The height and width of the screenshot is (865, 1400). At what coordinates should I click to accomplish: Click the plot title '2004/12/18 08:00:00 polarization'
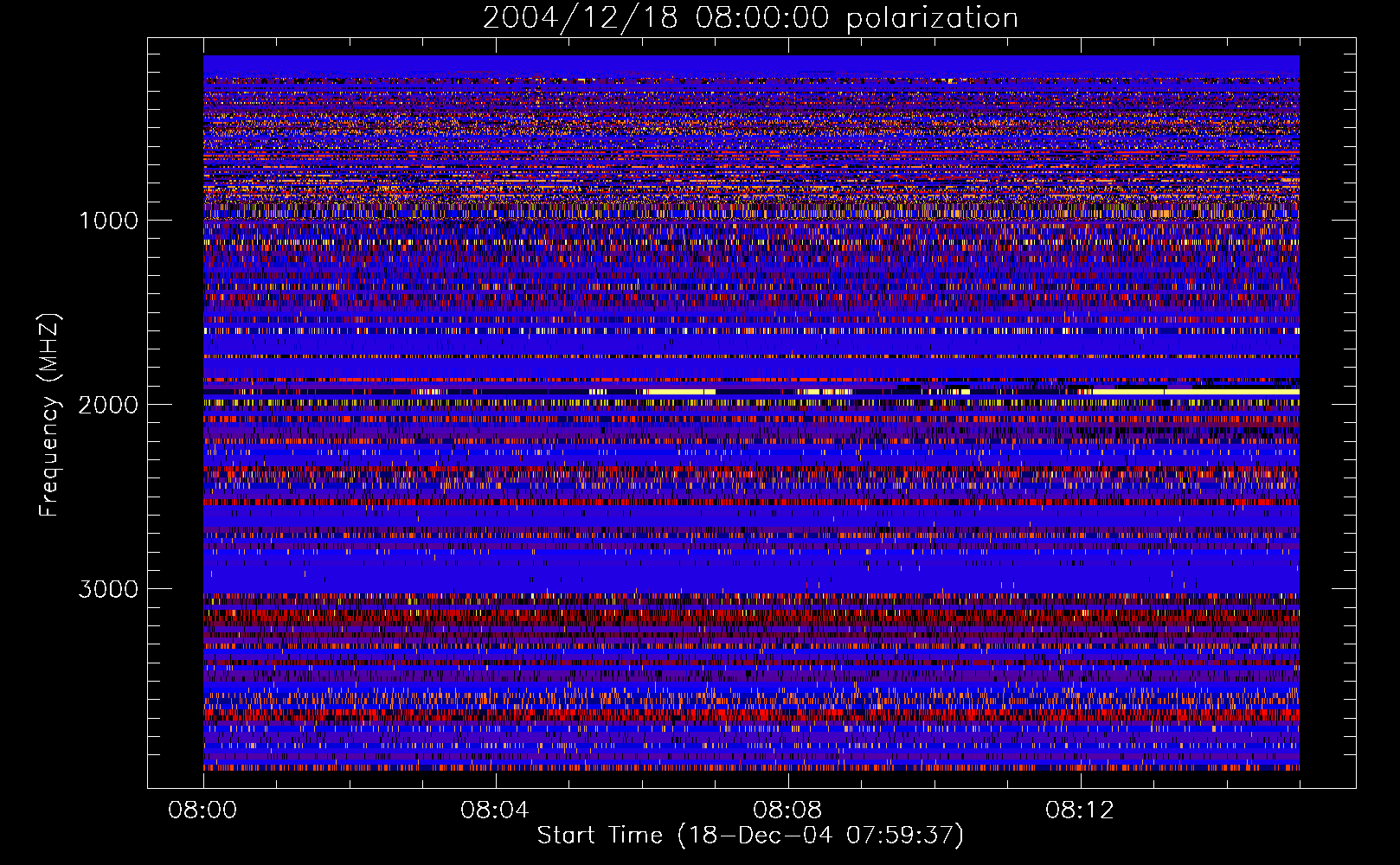pos(750,18)
